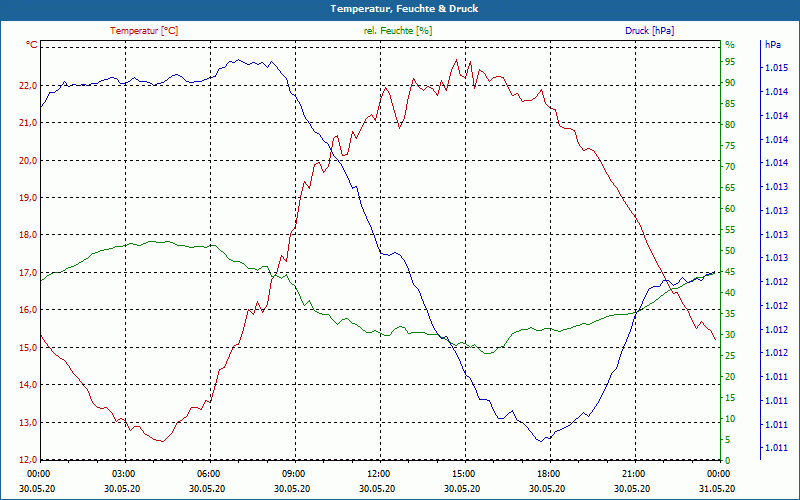This screenshot has height=500, width=800.
Task: Click the 15,0 temperature axis value
Action: (x=28, y=348)
